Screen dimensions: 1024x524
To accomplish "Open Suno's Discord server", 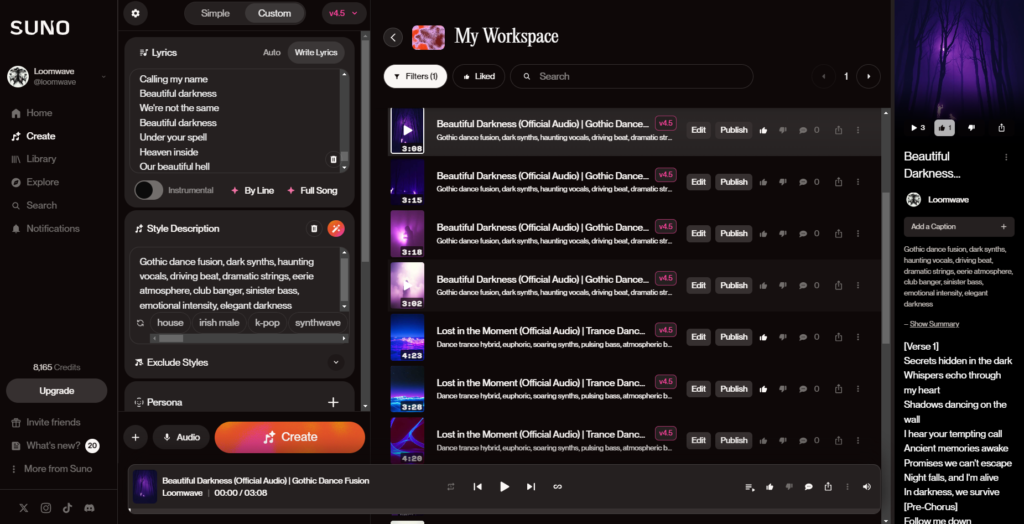I will 89,508.
